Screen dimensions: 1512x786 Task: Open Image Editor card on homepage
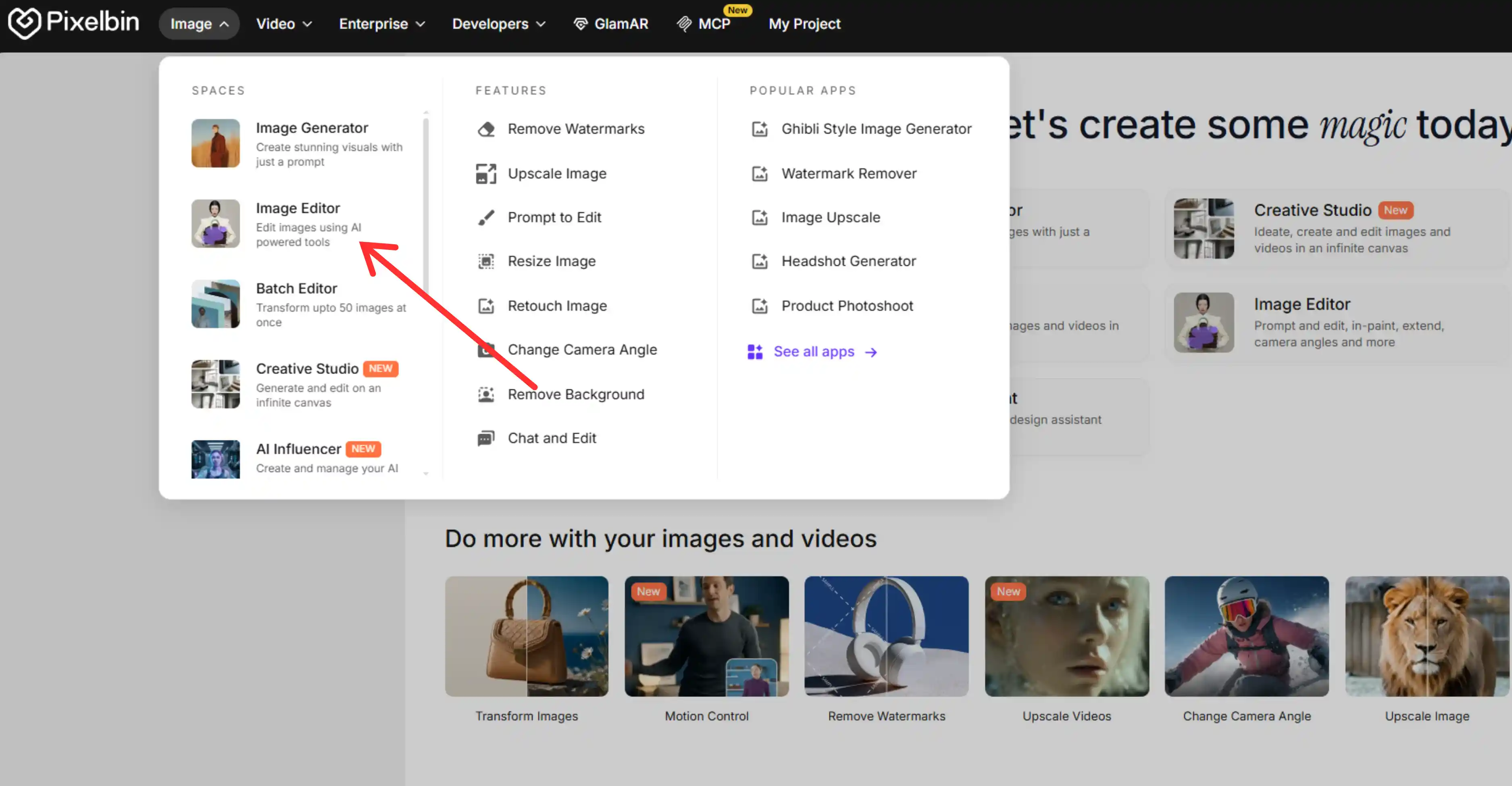click(x=1338, y=322)
